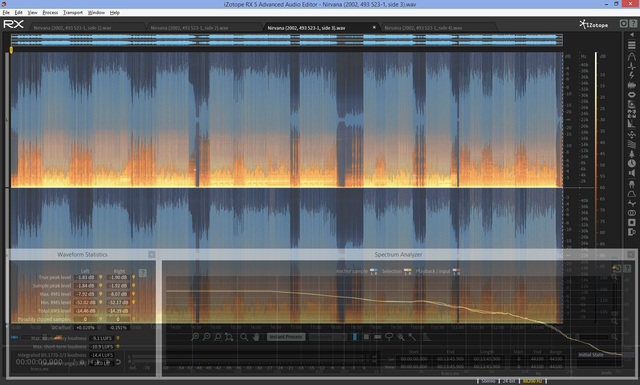Open the clock-shaped Time & Pitch module icon

631,163
